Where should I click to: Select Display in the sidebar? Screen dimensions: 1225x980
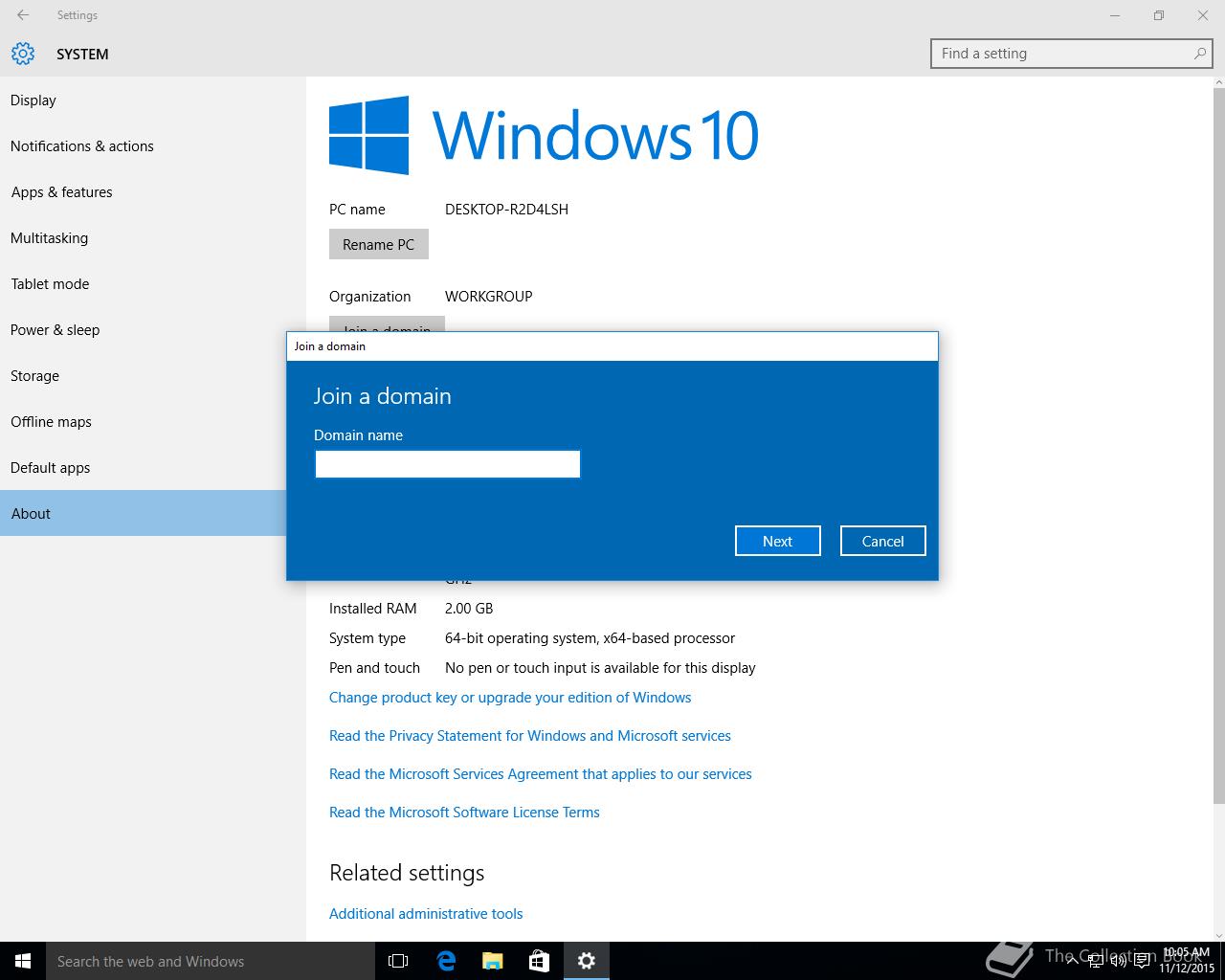[153, 100]
